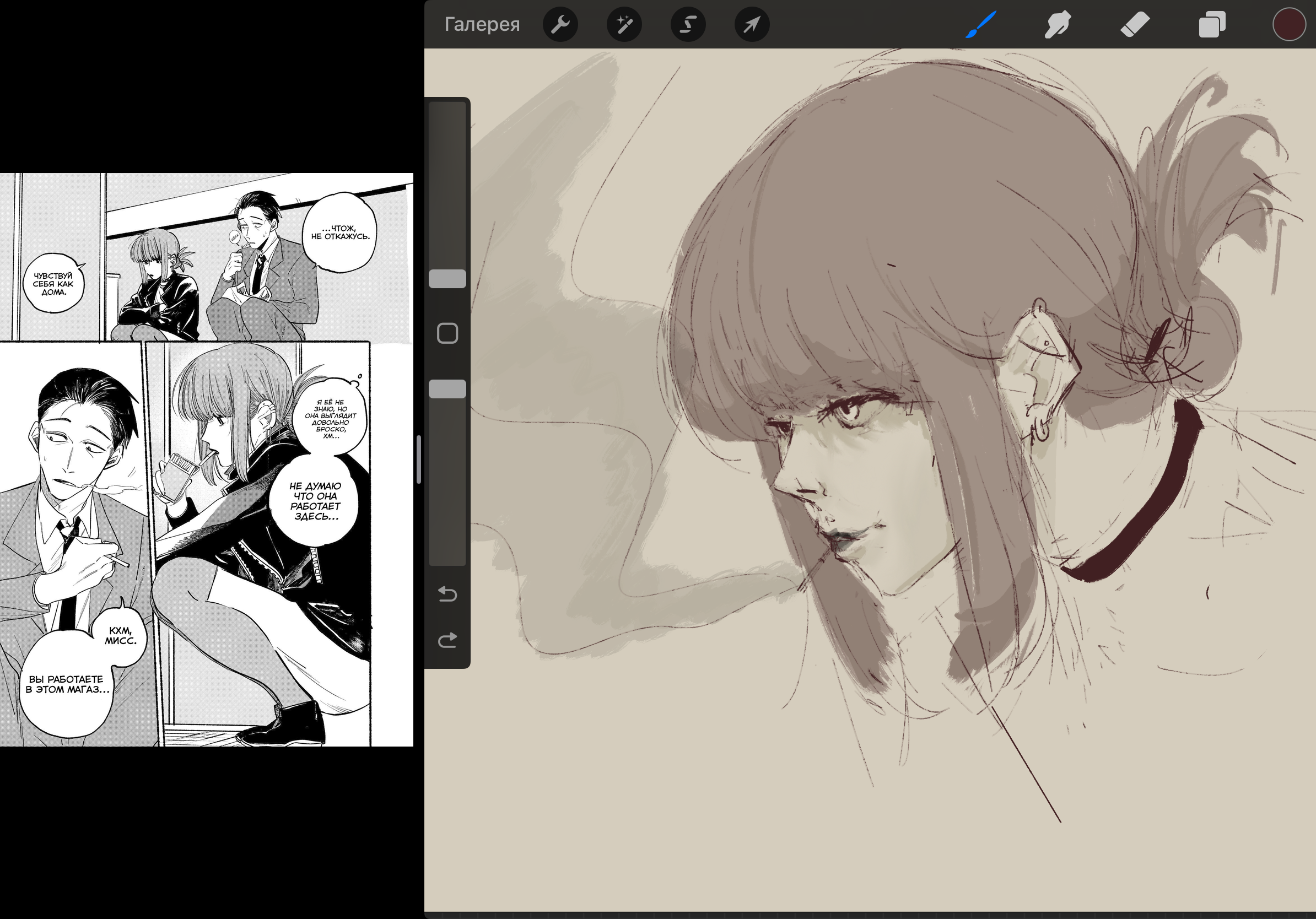
Task: Click the manga panel with smoking girl
Action: point(258,544)
